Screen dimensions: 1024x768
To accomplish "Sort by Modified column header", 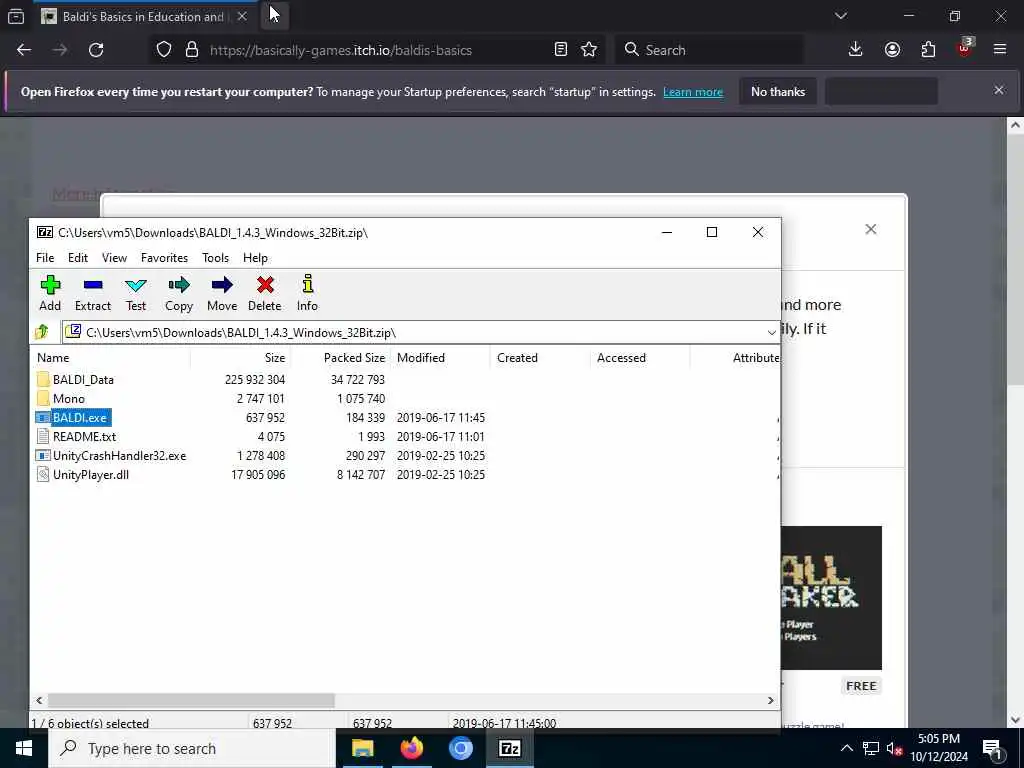I will [x=440, y=358].
